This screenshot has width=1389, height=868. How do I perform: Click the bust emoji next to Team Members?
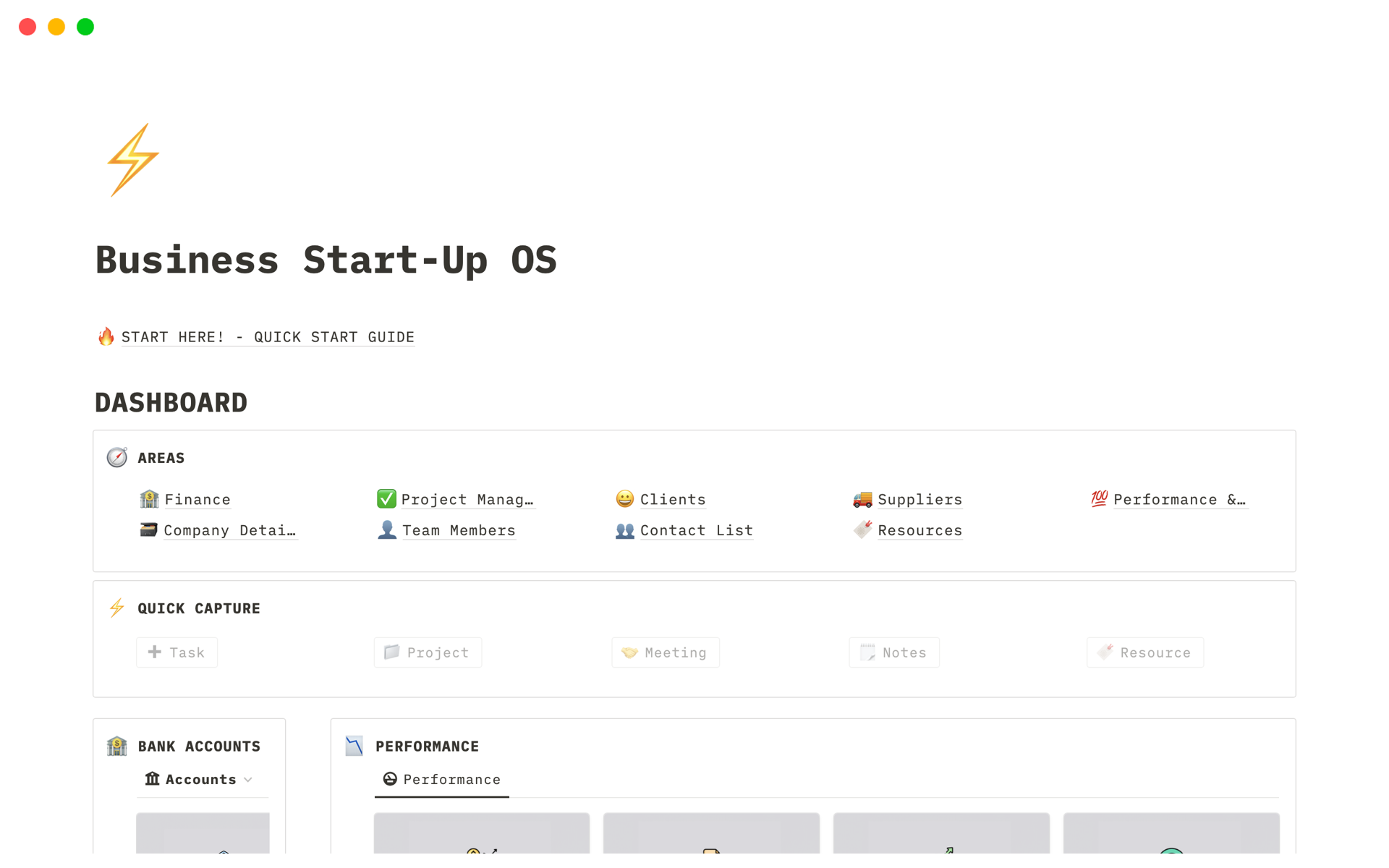point(386,529)
